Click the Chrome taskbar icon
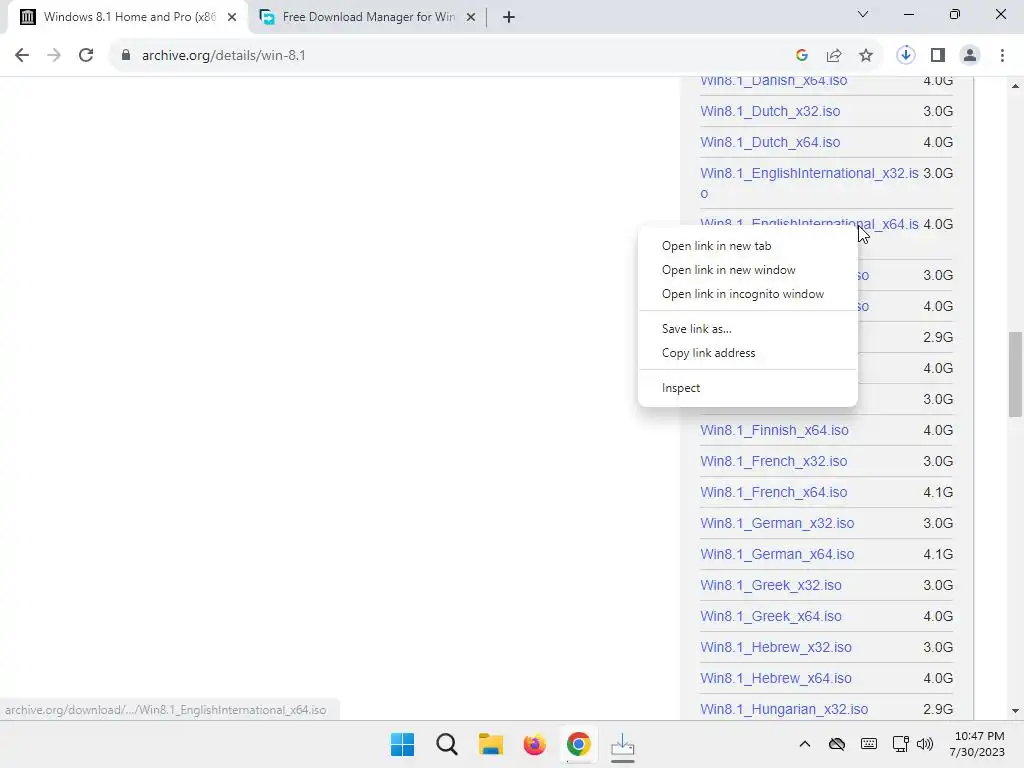The image size is (1024, 768). coord(579,744)
